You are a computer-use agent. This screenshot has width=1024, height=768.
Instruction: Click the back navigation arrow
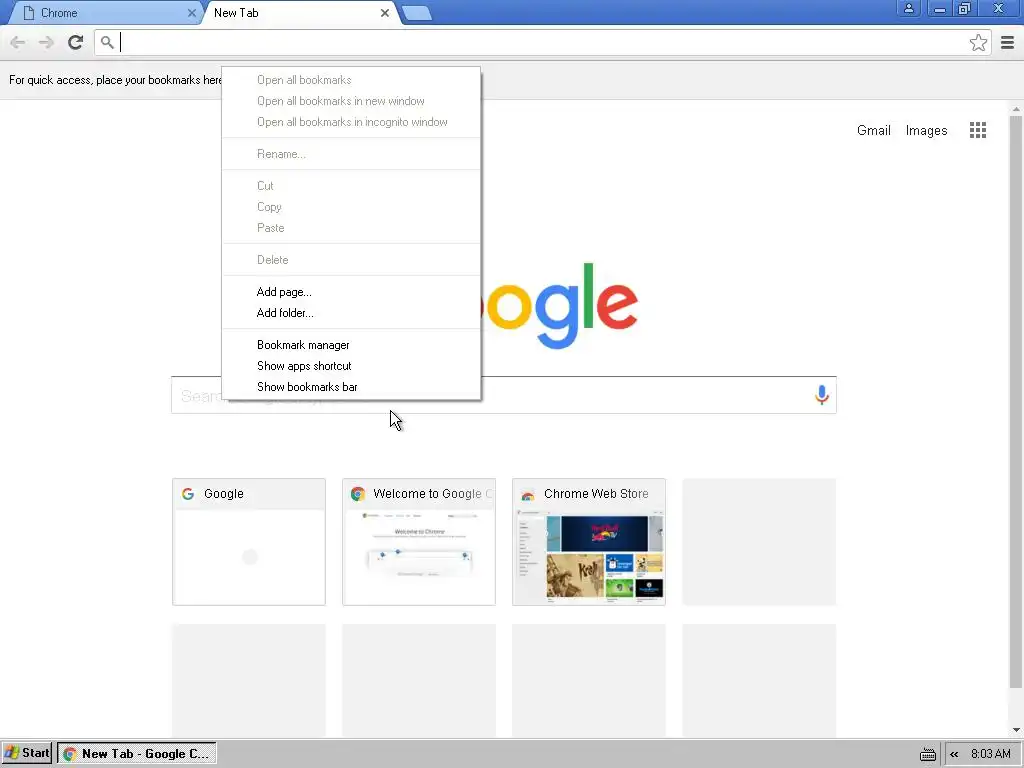pos(18,42)
